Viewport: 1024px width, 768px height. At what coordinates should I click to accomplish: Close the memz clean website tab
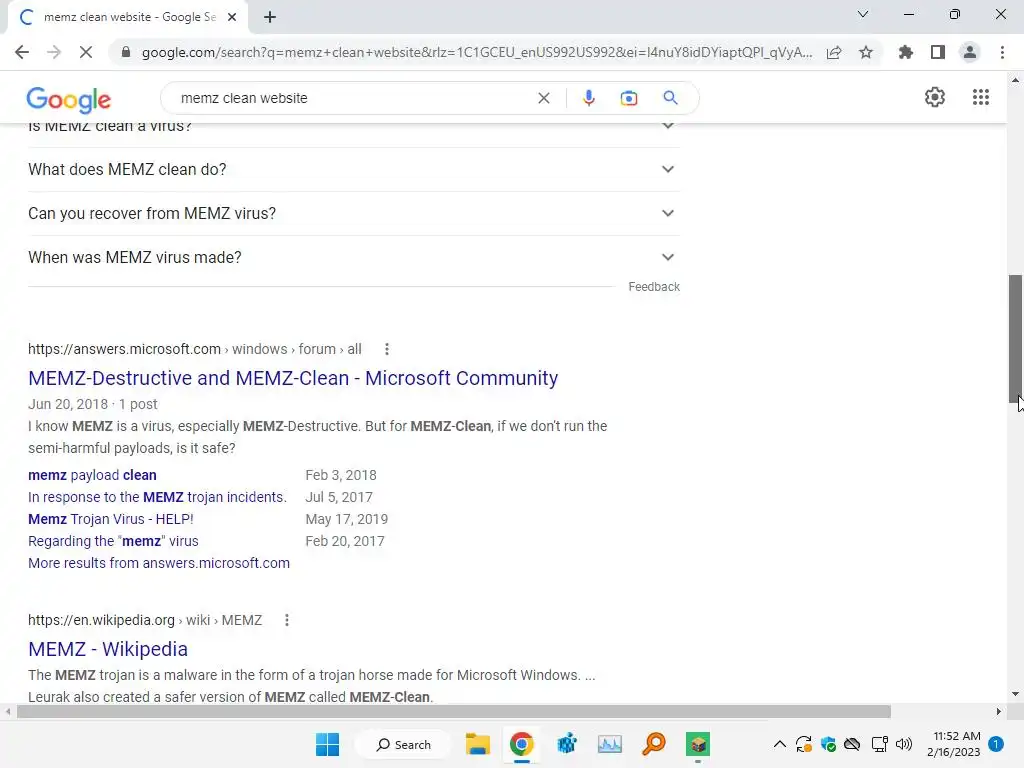click(x=232, y=17)
